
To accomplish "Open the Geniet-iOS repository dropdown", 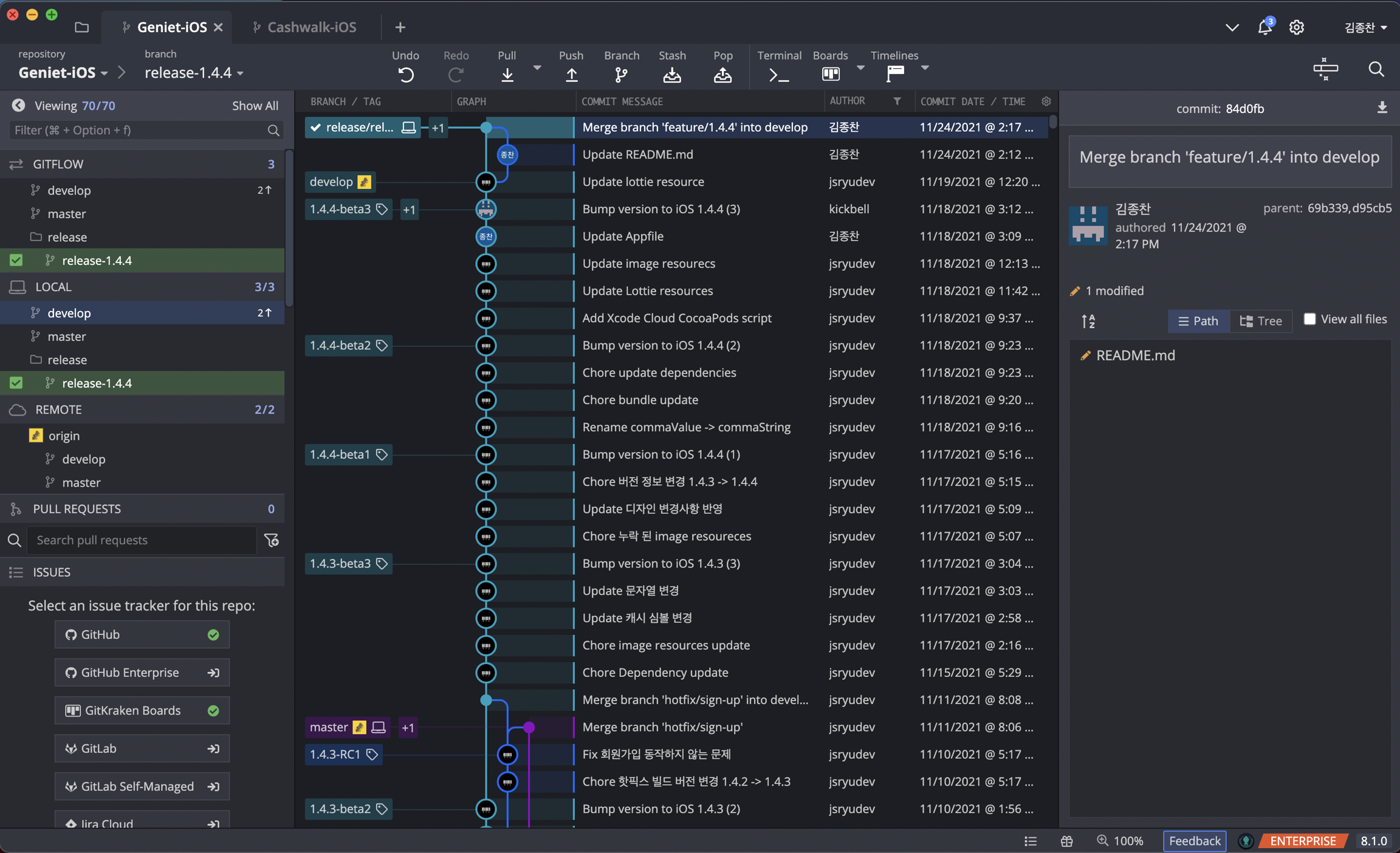I will 63,73.
